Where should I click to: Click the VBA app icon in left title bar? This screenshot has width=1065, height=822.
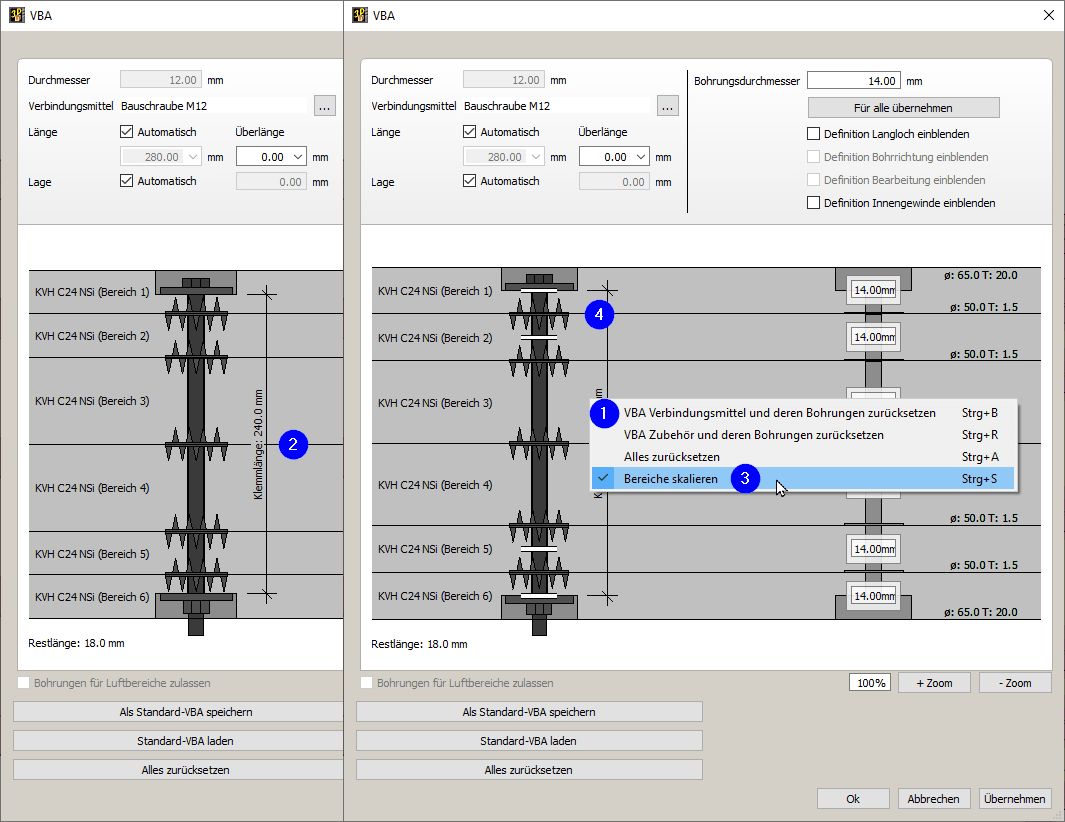pos(16,15)
